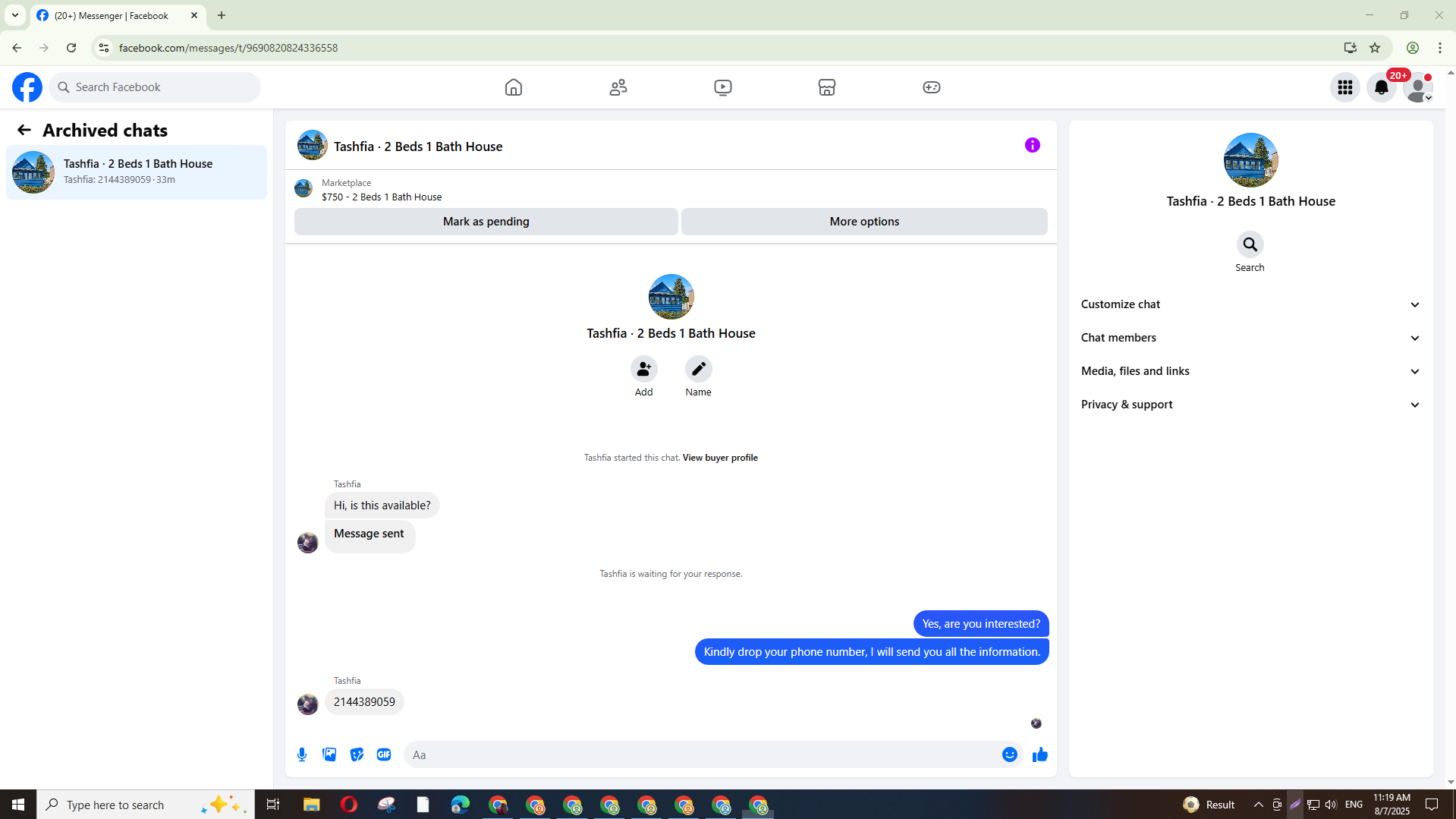The height and width of the screenshot is (819, 1456).
Task: Open the Marketplace icon in top navigation
Action: (x=827, y=87)
